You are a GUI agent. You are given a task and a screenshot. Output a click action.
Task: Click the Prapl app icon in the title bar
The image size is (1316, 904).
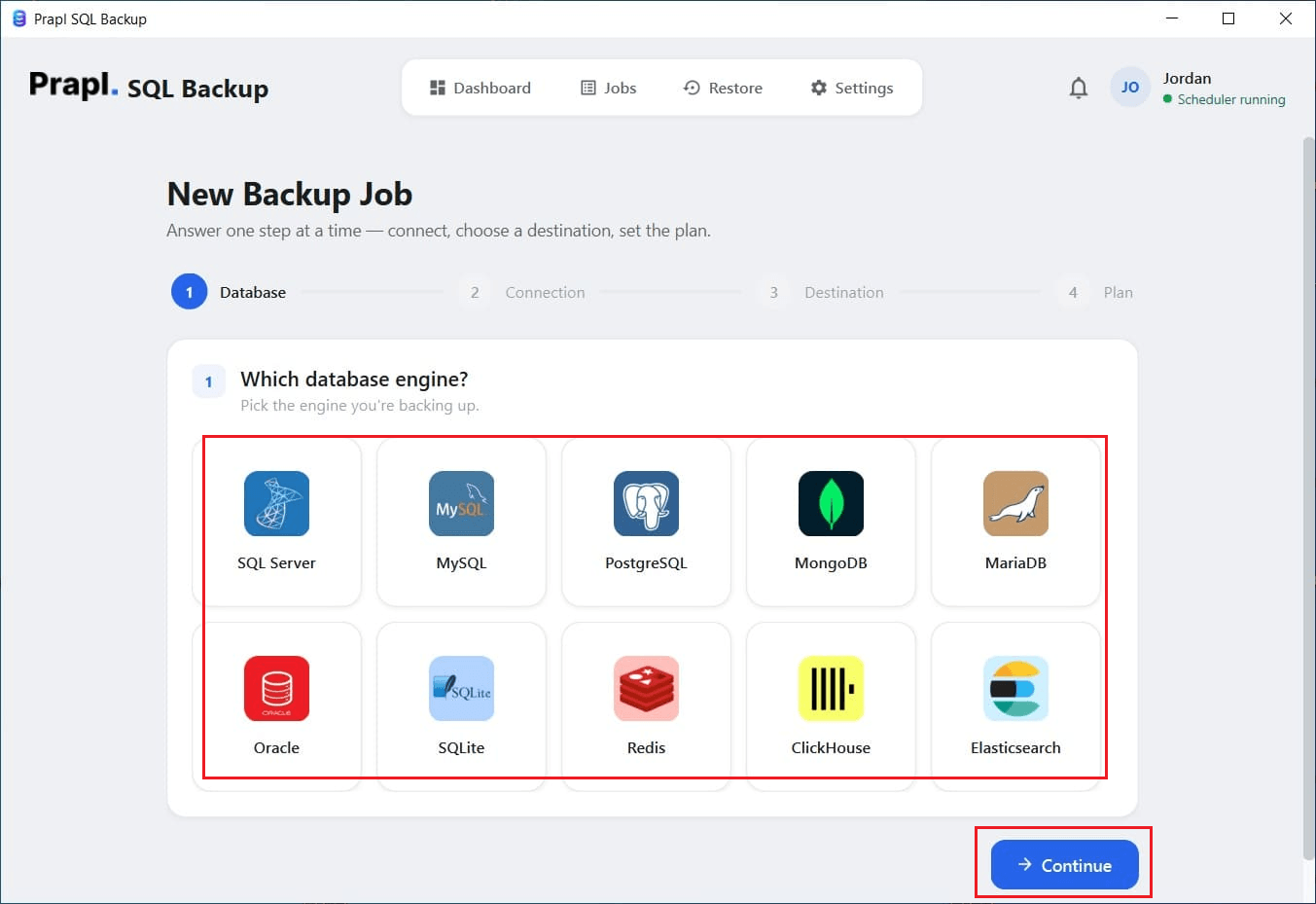18,18
